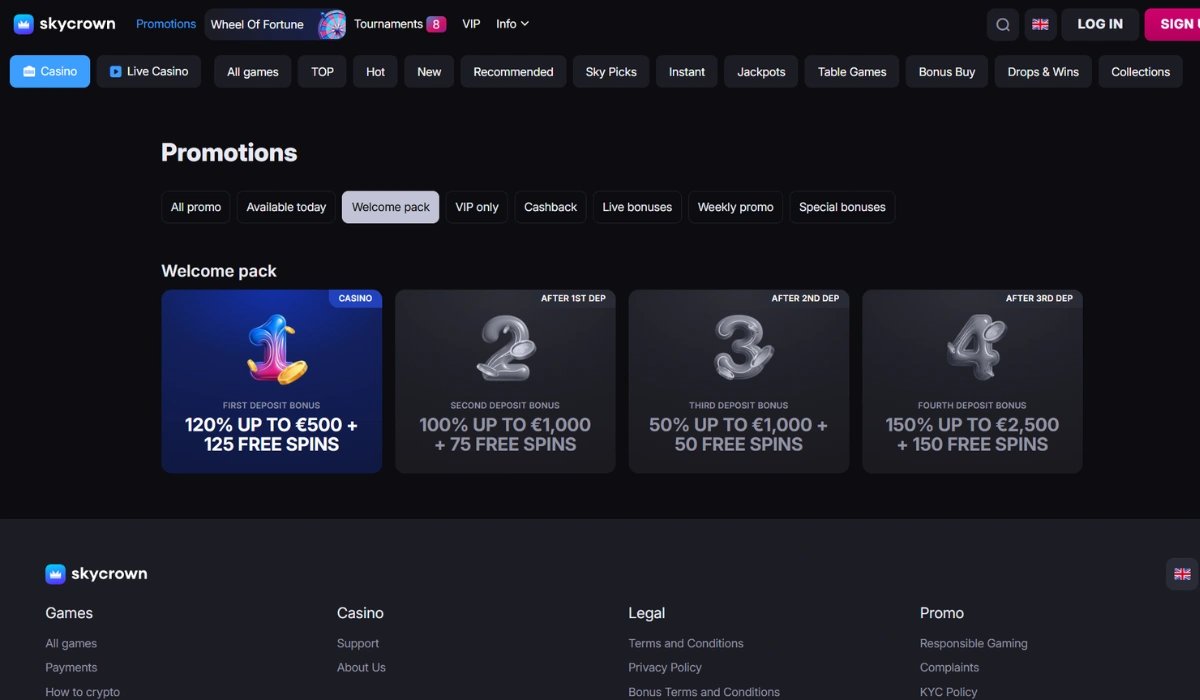Filter promotions by Cashback
The height and width of the screenshot is (700, 1200).
(x=551, y=207)
